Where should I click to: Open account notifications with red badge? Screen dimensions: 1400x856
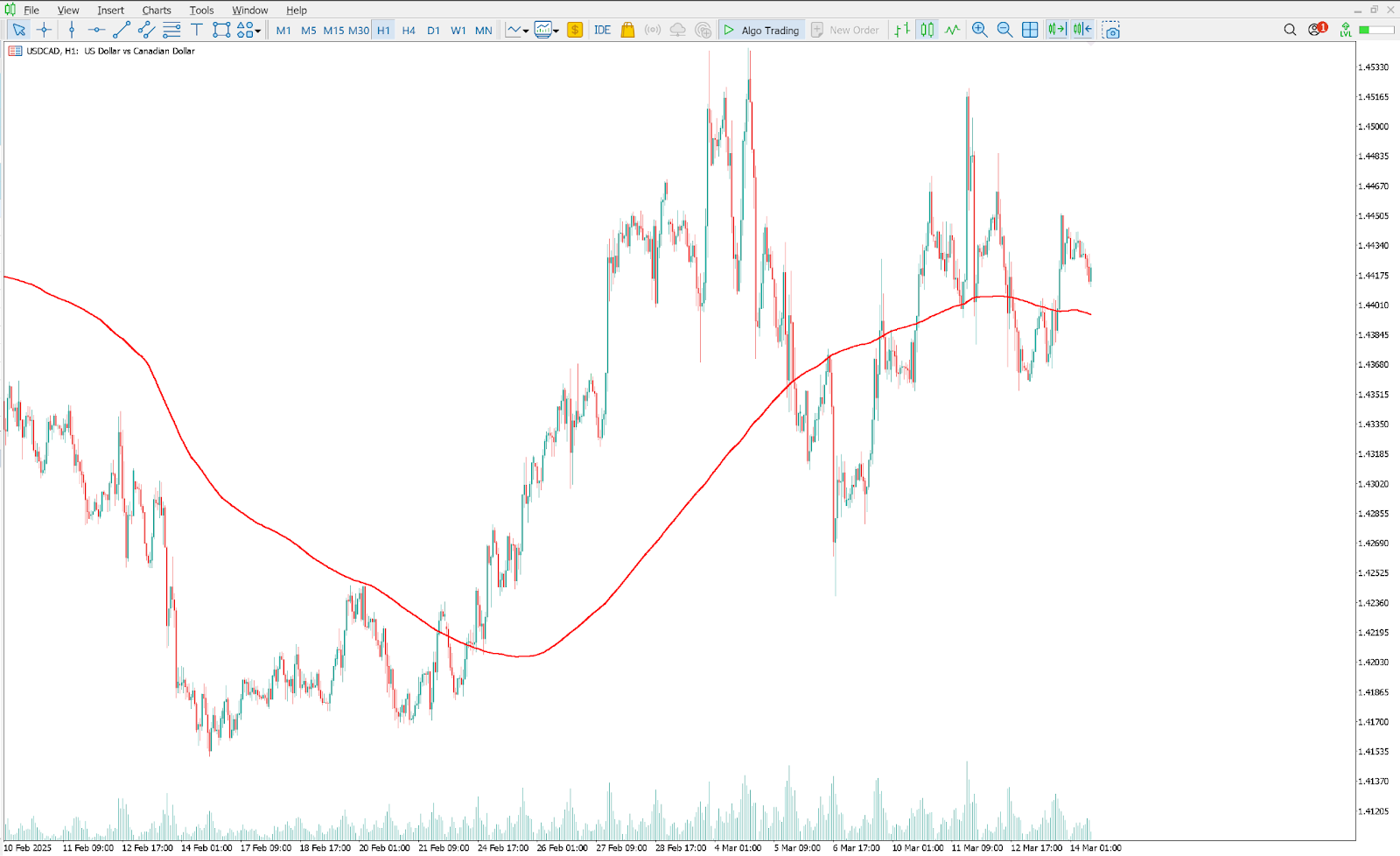tap(1317, 29)
